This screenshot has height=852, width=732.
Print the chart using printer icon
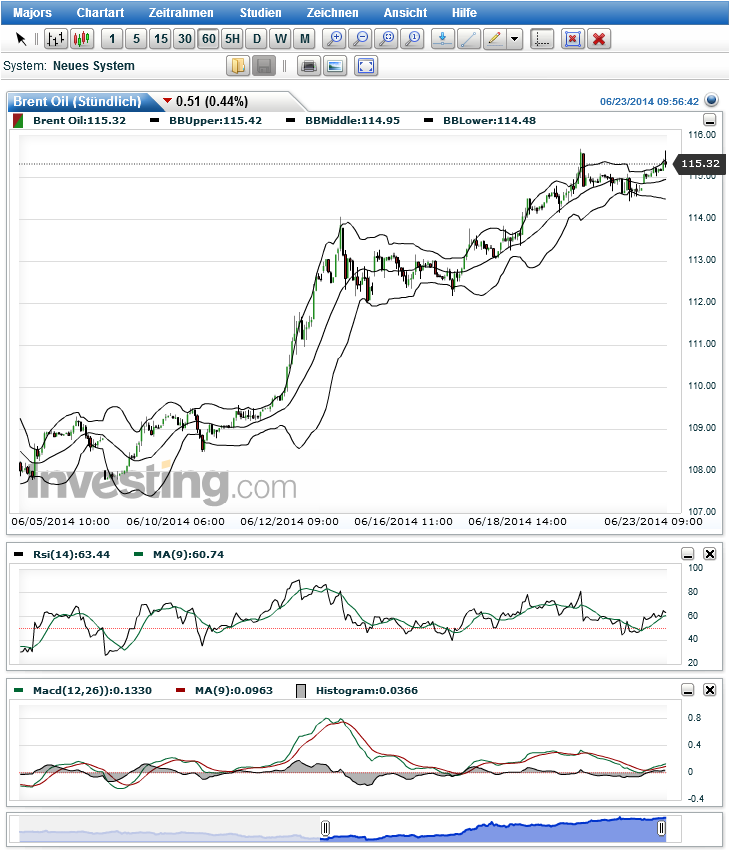(x=309, y=66)
